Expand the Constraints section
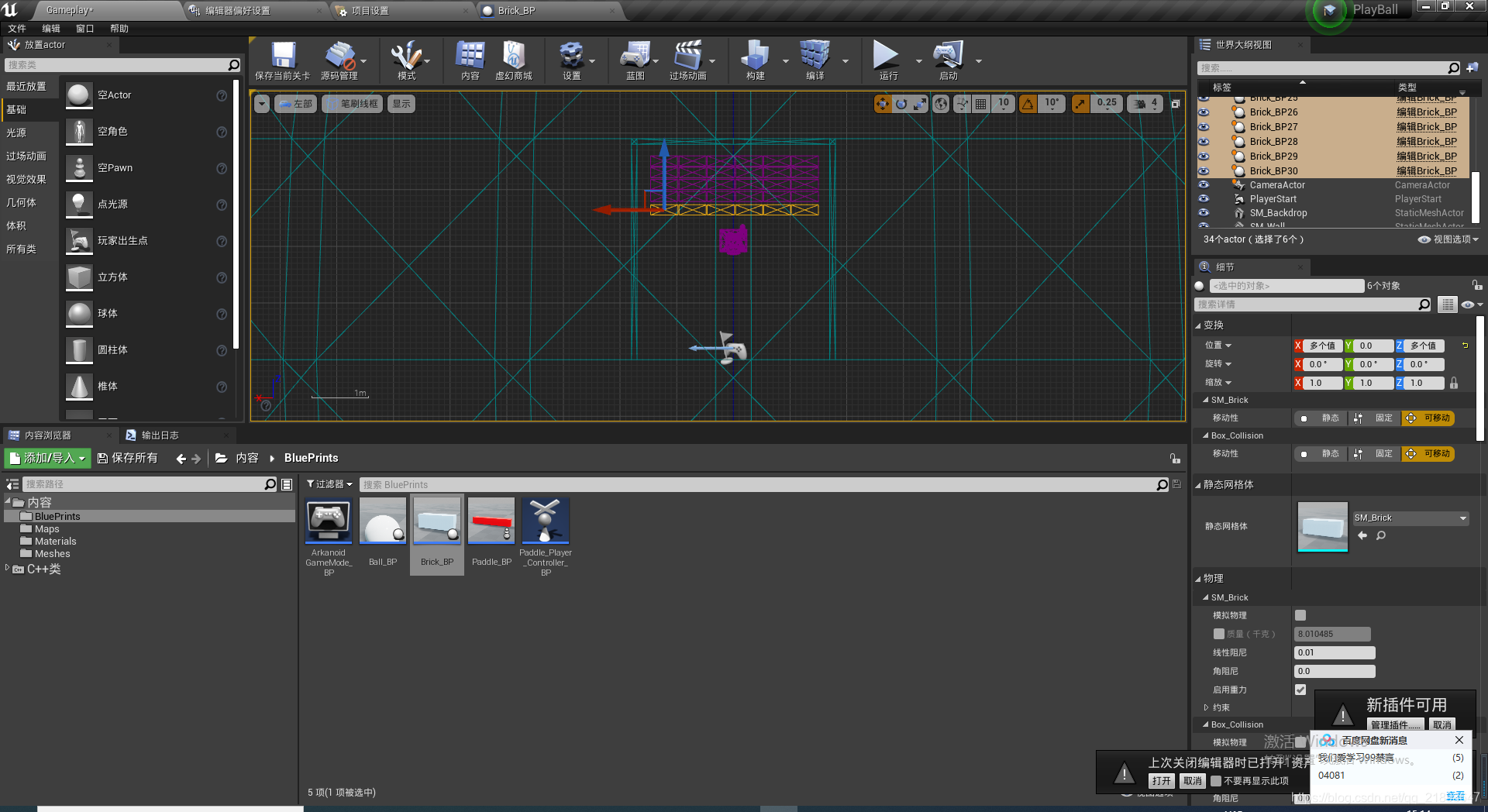The image size is (1488, 812). pos(1207,707)
